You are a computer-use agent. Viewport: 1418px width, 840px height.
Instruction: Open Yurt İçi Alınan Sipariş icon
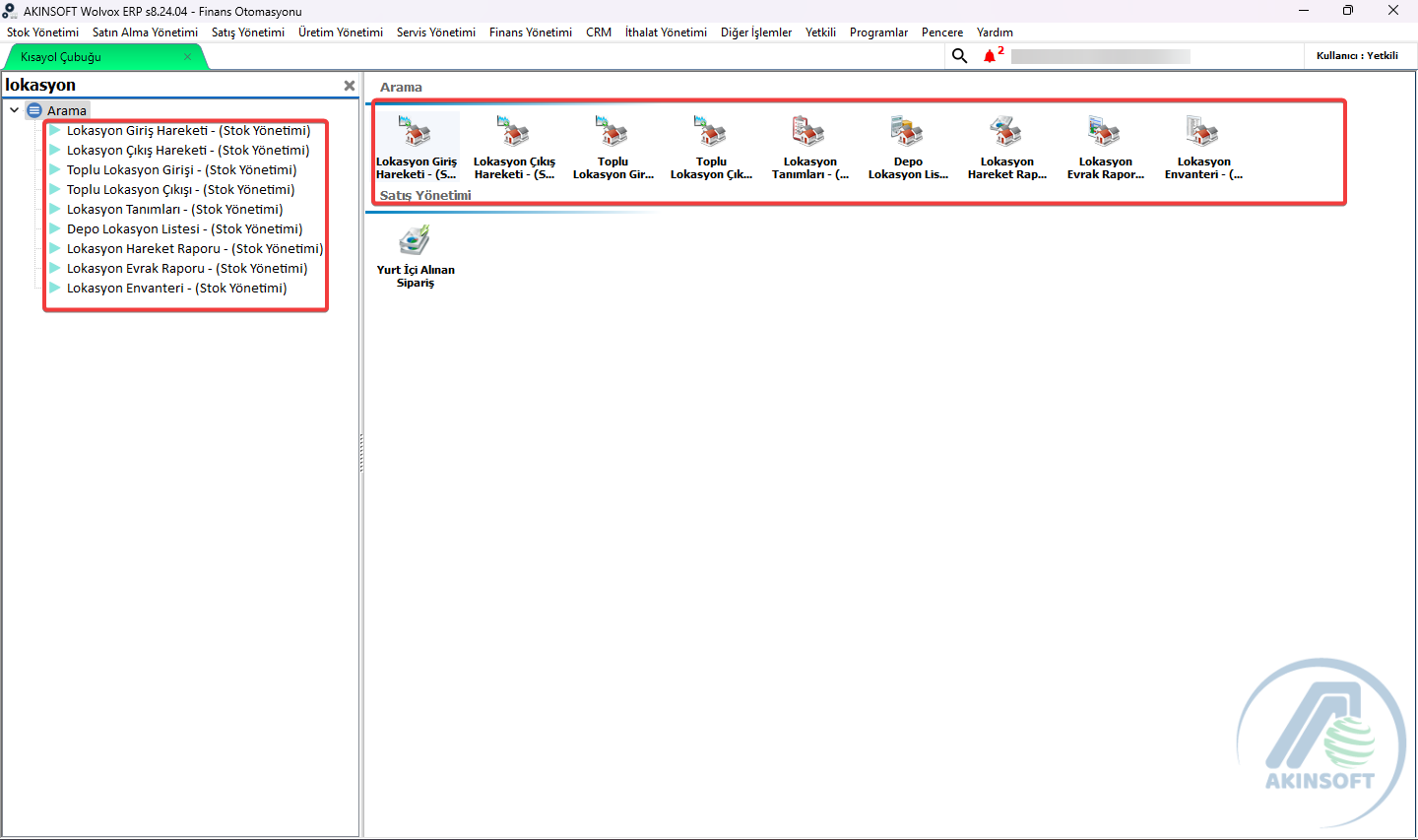pos(416,256)
